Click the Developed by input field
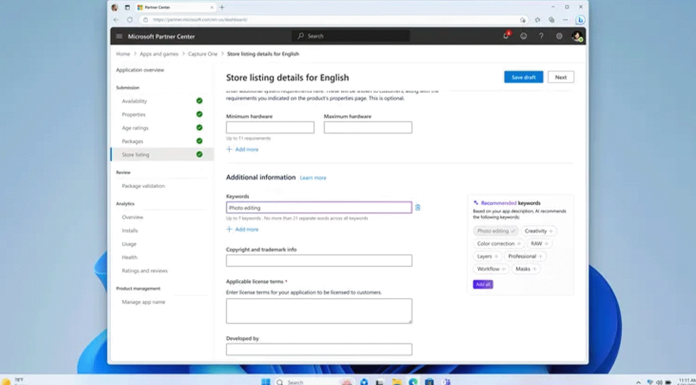Screen dimensions: 696x385 [x=319, y=349]
